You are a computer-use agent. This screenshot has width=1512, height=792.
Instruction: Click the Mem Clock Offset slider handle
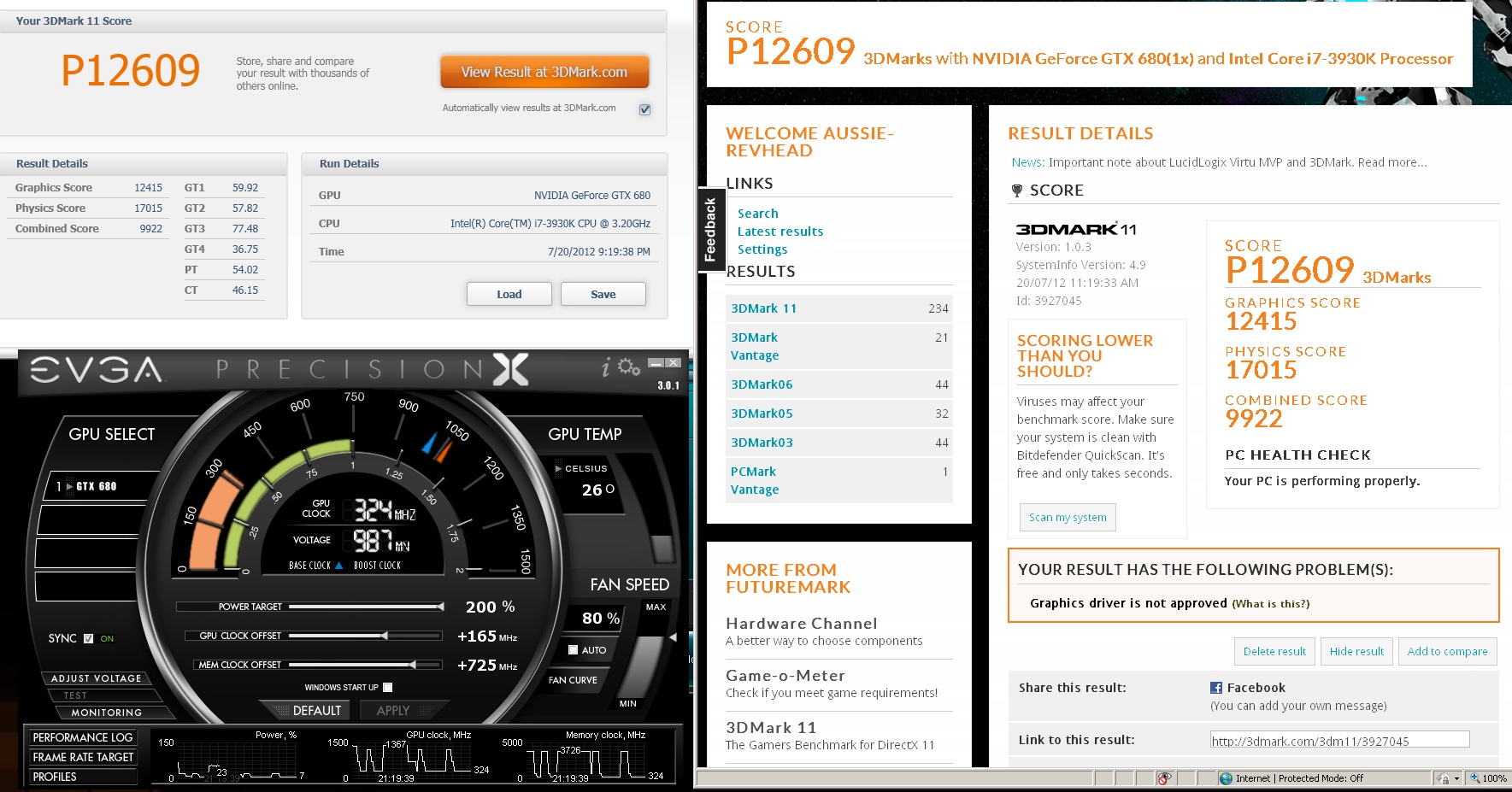click(413, 665)
